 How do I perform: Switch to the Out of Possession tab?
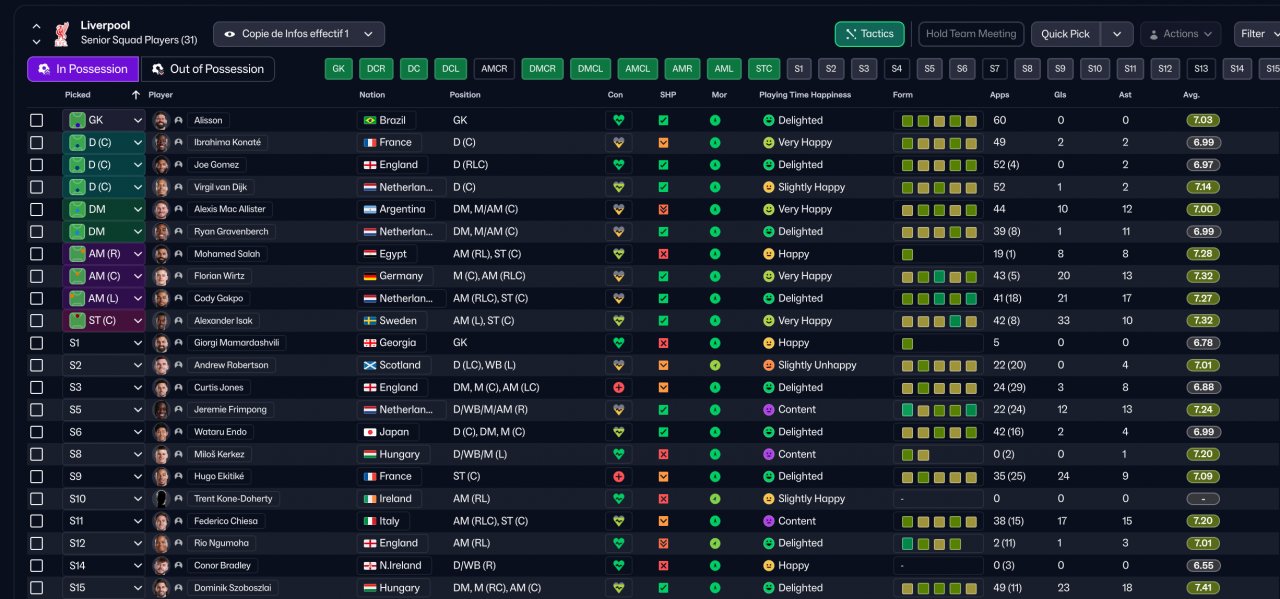pos(207,69)
